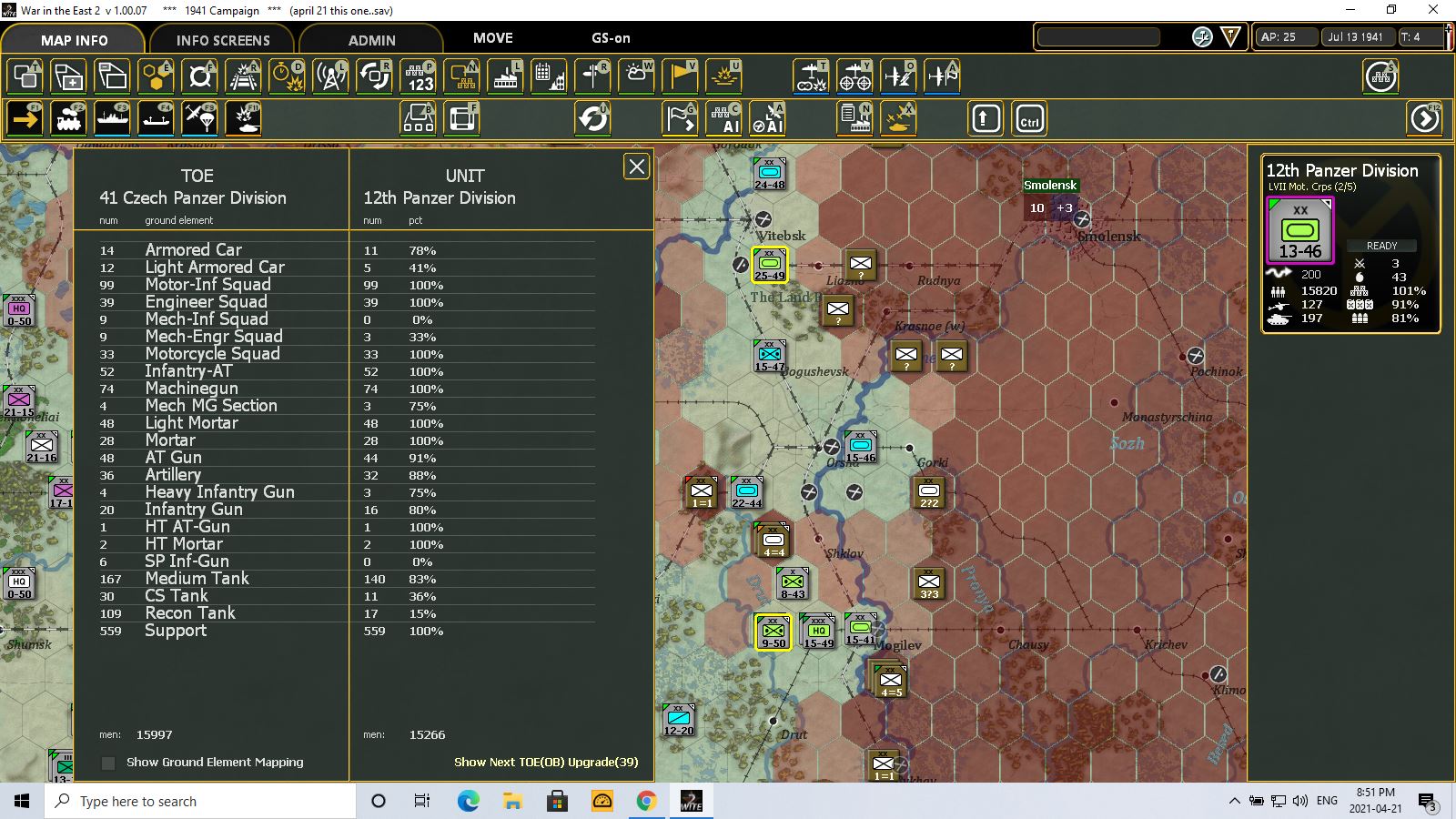Screen dimensions: 1456x819
Task: Click the Shift arrow key button
Action: [x=986, y=119]
